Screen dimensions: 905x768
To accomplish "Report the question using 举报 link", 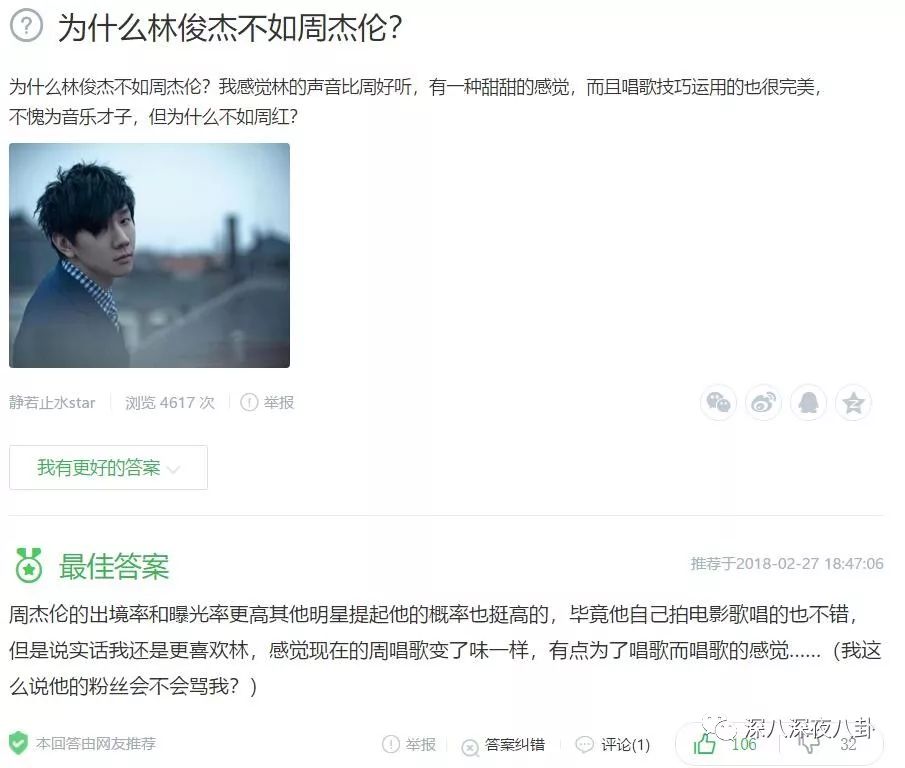I will [267, 402].
